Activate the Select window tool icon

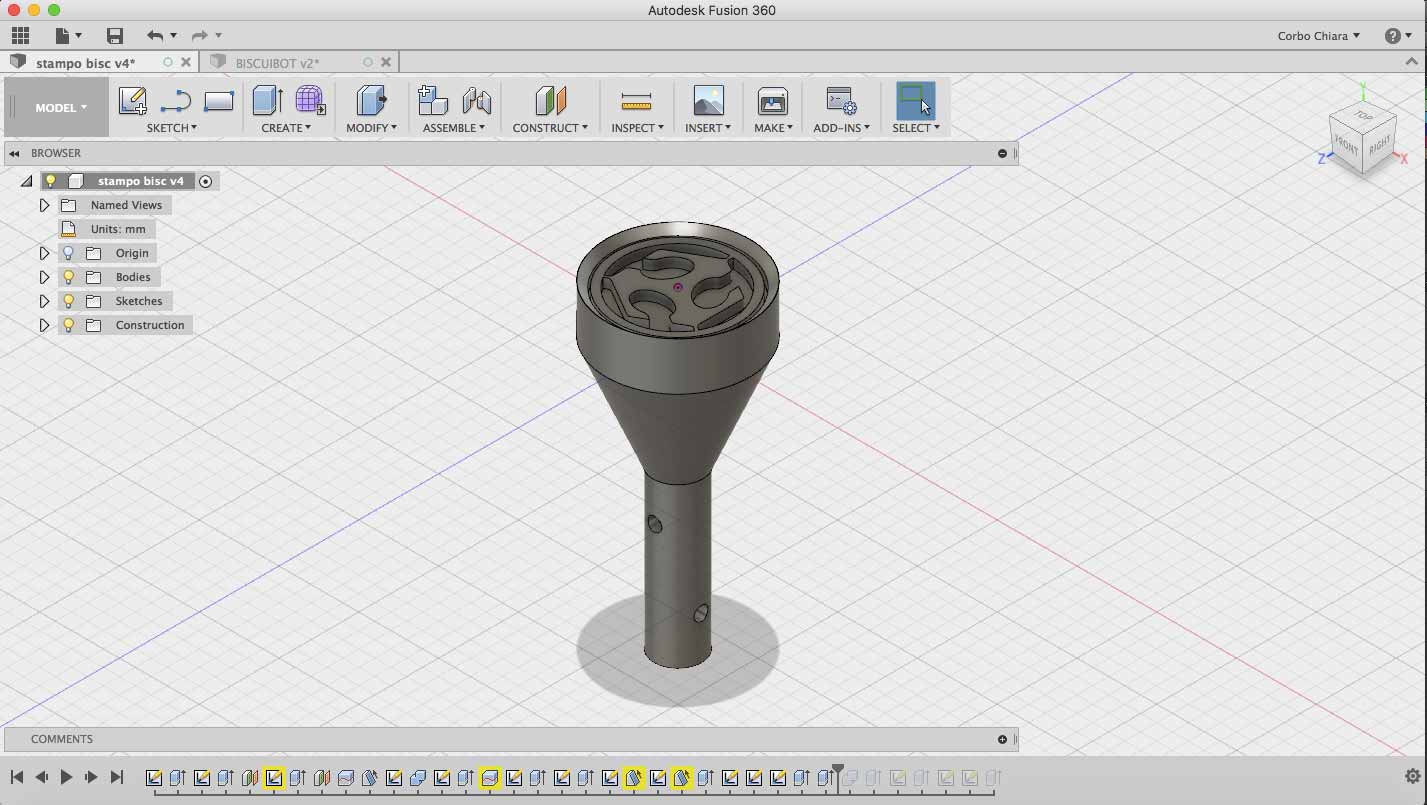[915, 101]
